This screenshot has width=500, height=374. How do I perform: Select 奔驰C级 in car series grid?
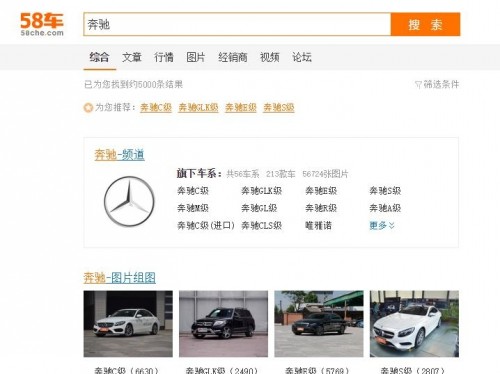click(x=193, y=191)
